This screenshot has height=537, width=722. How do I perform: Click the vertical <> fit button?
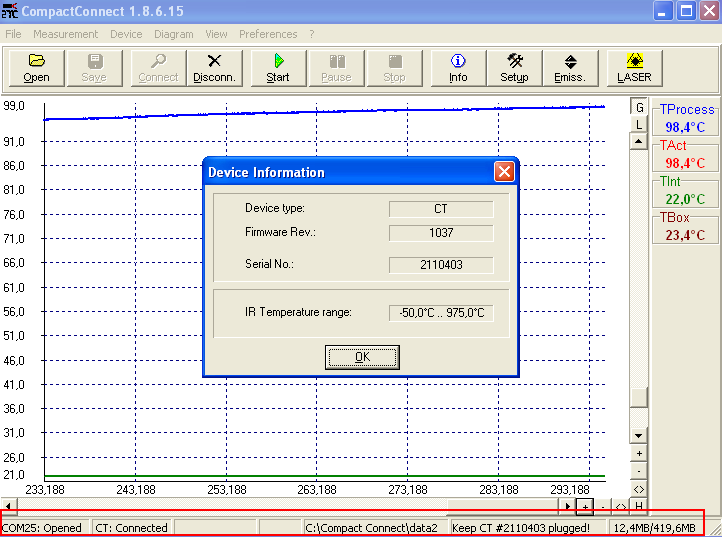coord(639,489)
